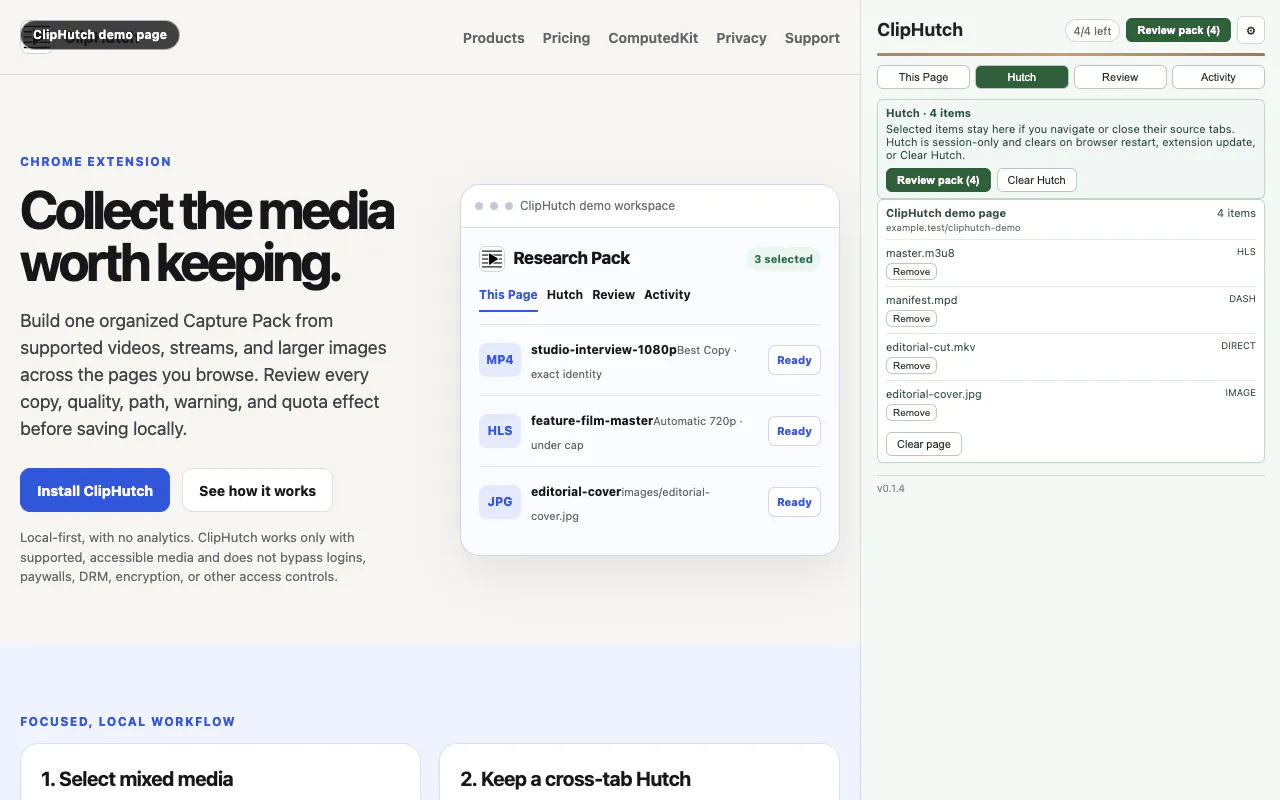Click the FOCUSED, LOCAL WORKFLOW label
The width and height of the screenshot is (1280, 800).
click(x=128, y=722)
